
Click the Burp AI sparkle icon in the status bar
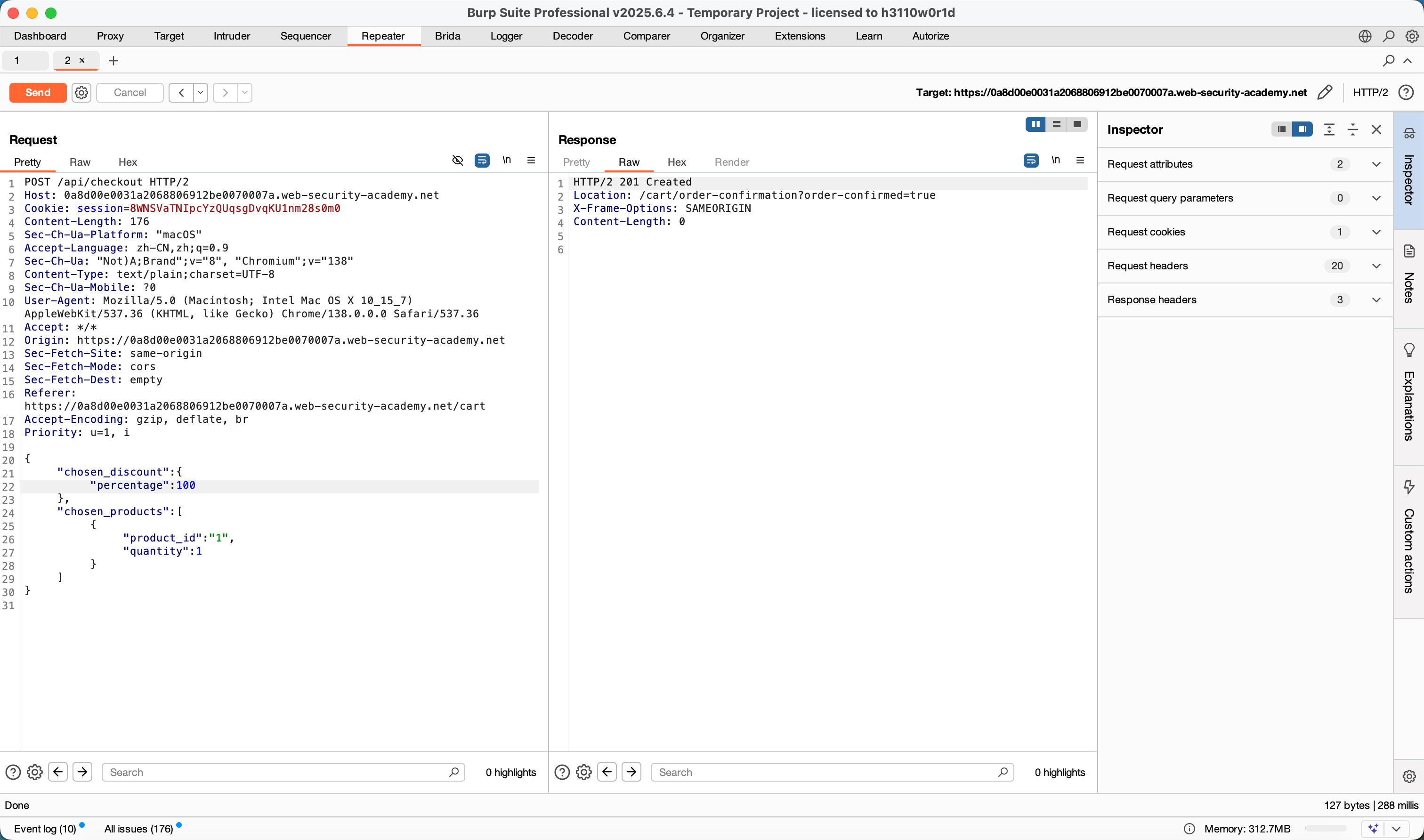(x=1373, y=829)
